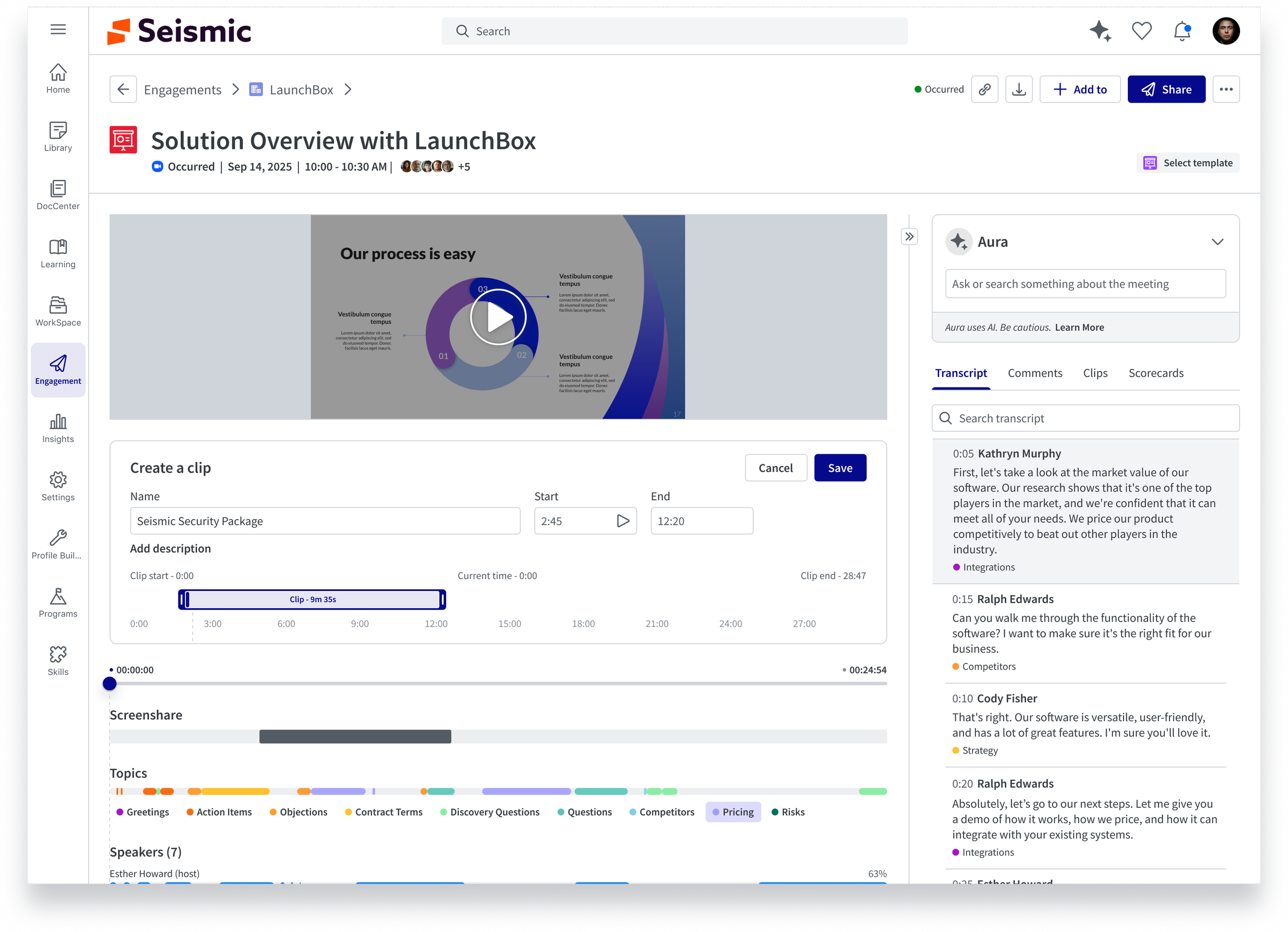1288x932 pixels.
Task: Save the clip
Action: (x=839, y=468)
